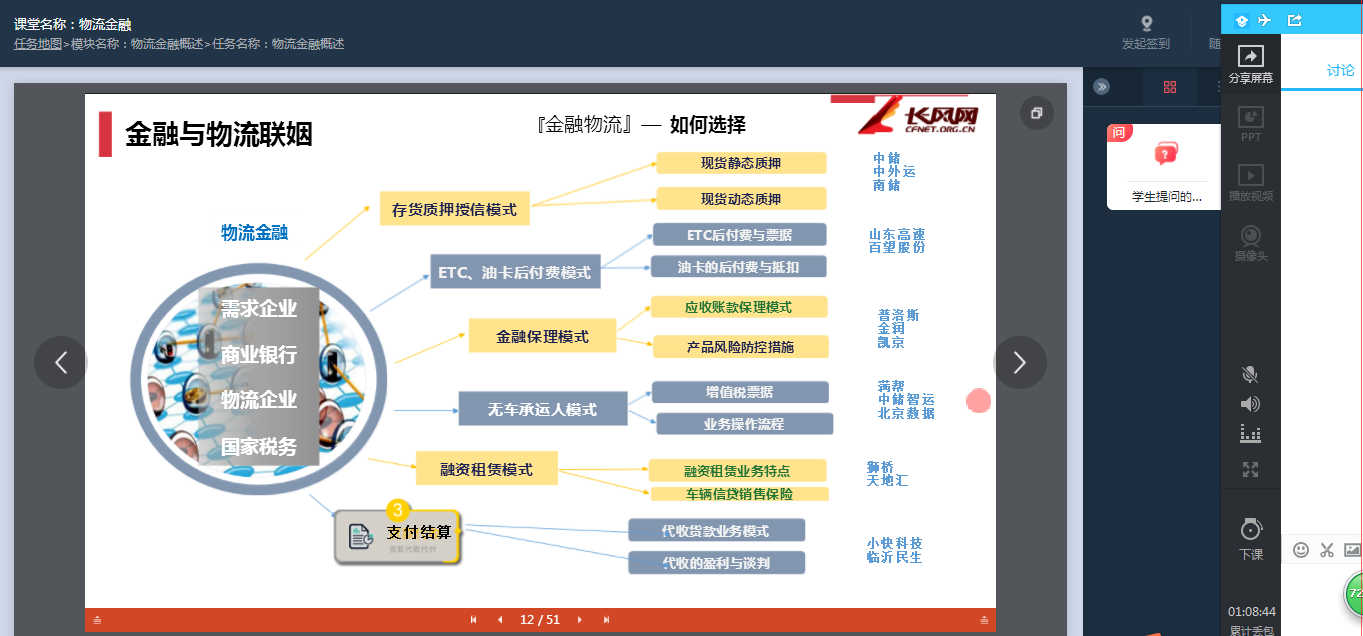Viewport: 1363px width, 636px height.
Task: Turn on the camera (摄像头) icon
Action: click(1250, 237)
